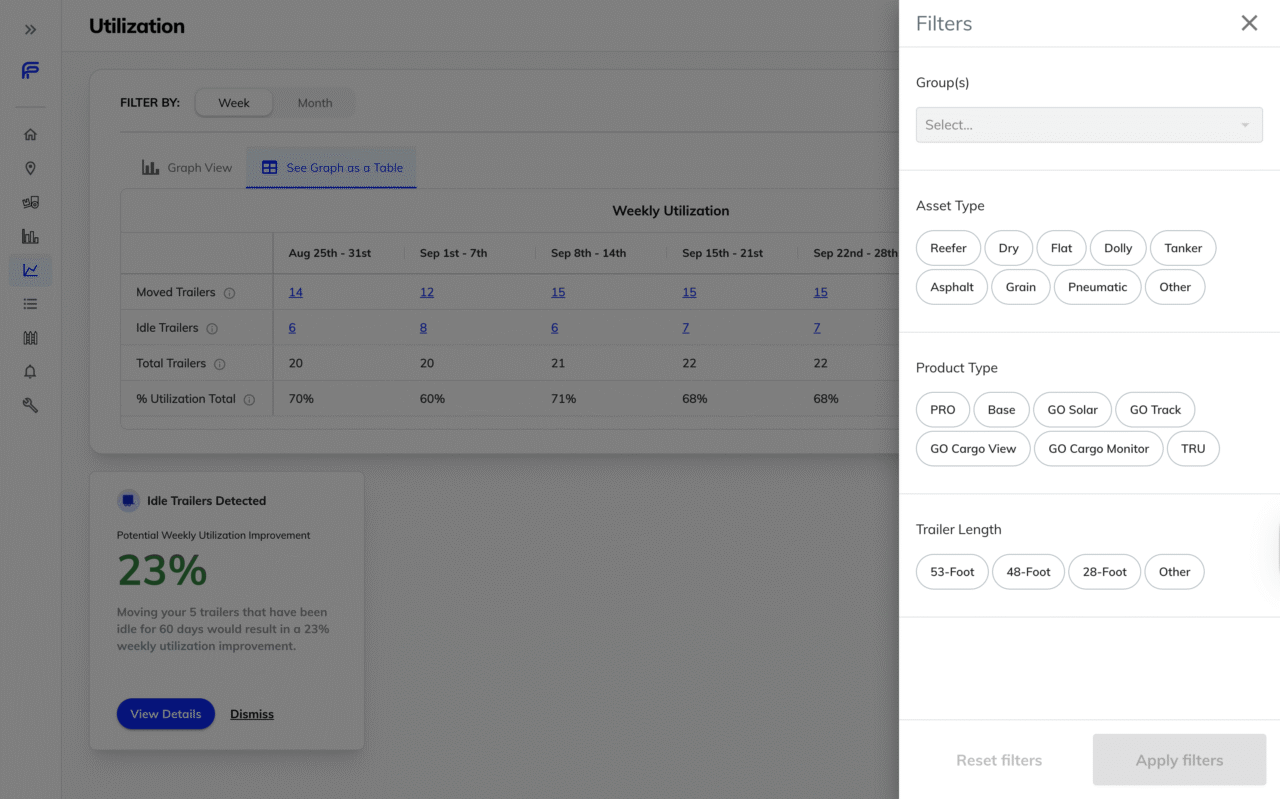Click info icon next to Moved Trailers

pos(229,293)
